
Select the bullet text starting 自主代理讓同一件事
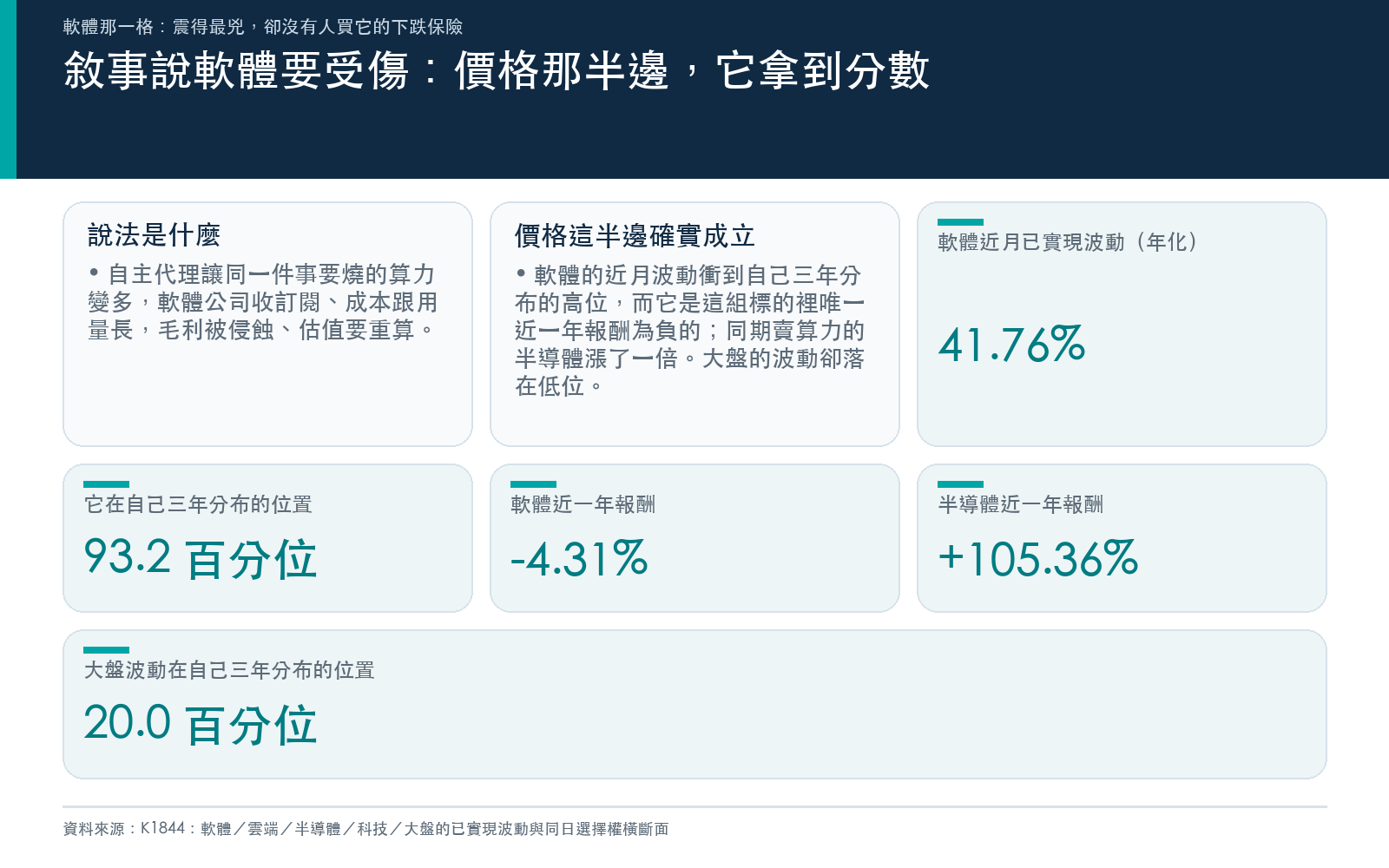(262, 302)
